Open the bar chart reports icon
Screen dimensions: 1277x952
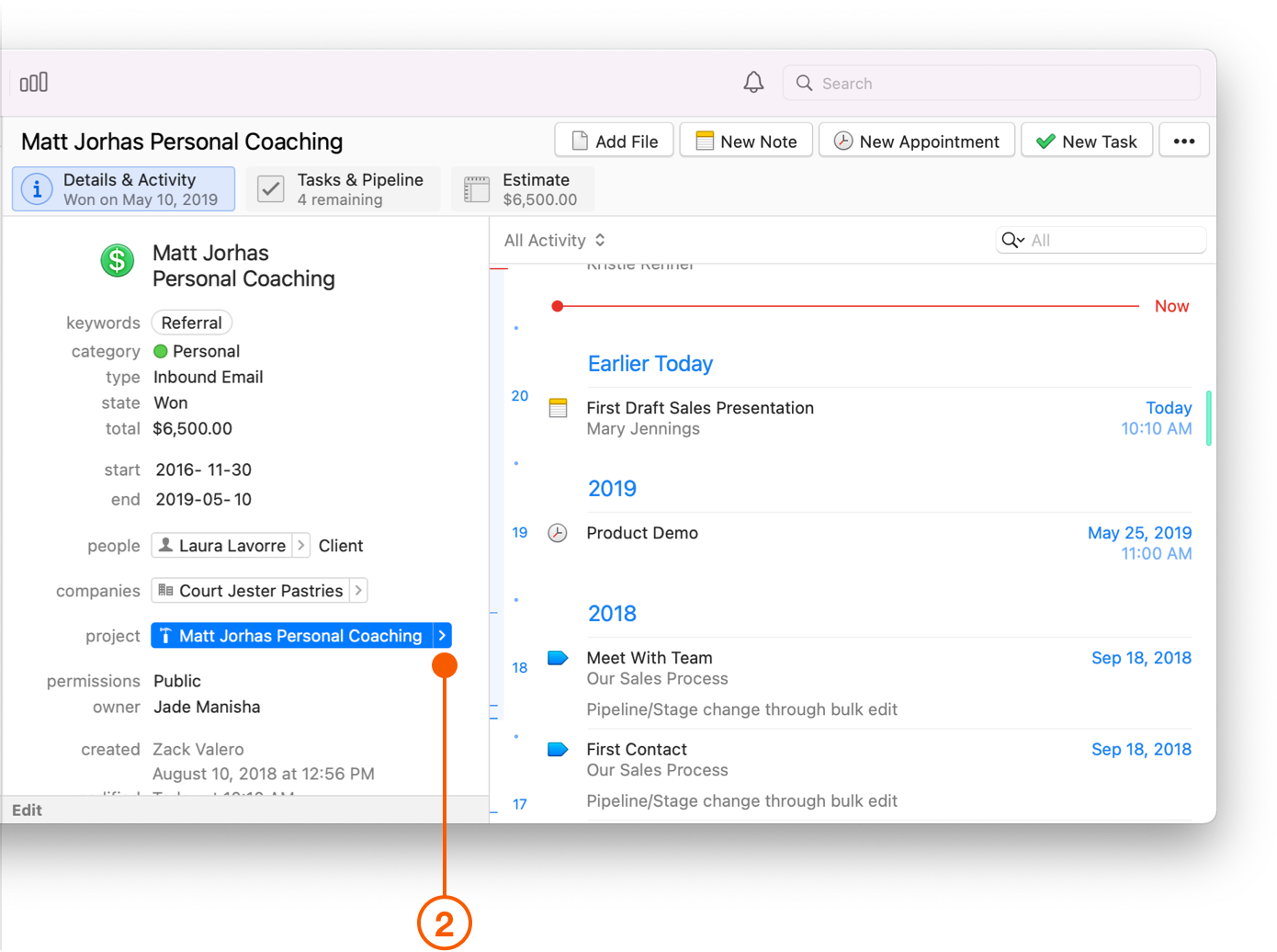tap(34, 83)
